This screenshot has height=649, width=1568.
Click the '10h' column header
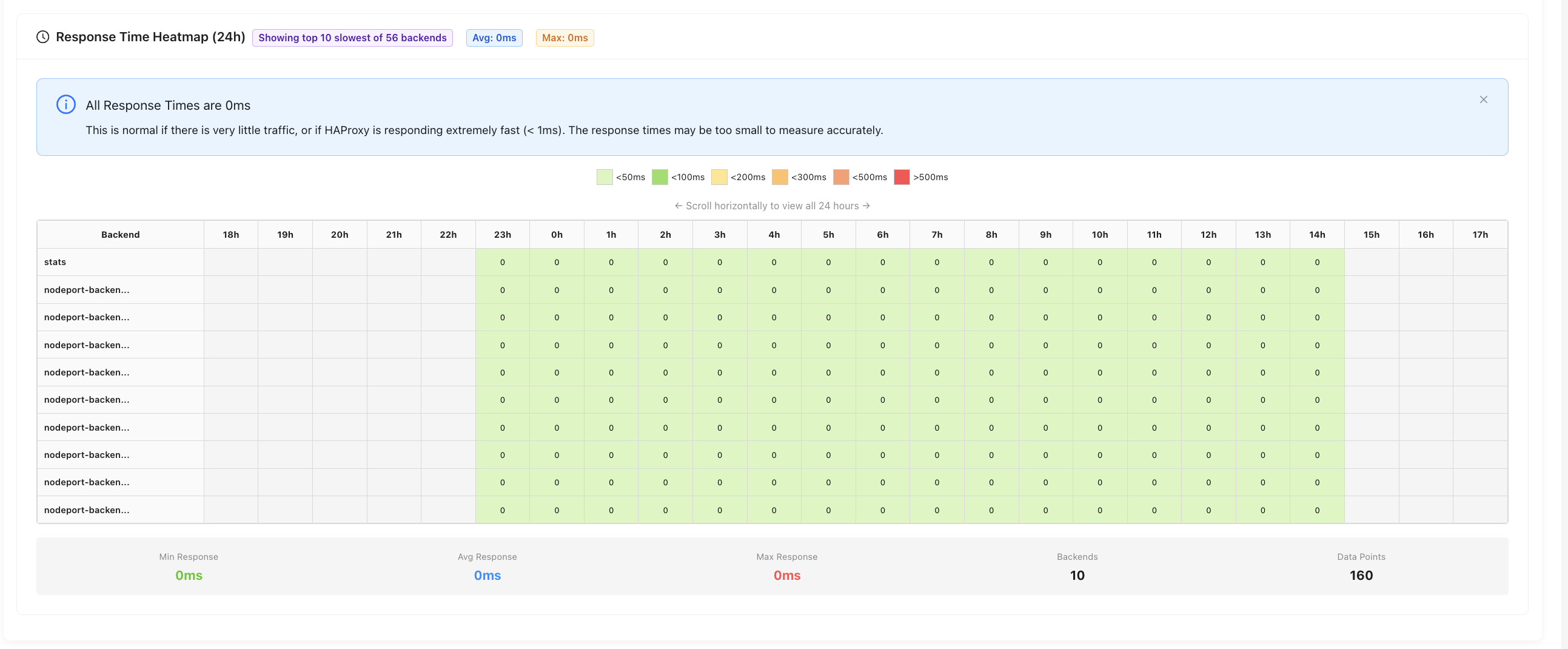pyautogui.click(x=1100, y=234)
